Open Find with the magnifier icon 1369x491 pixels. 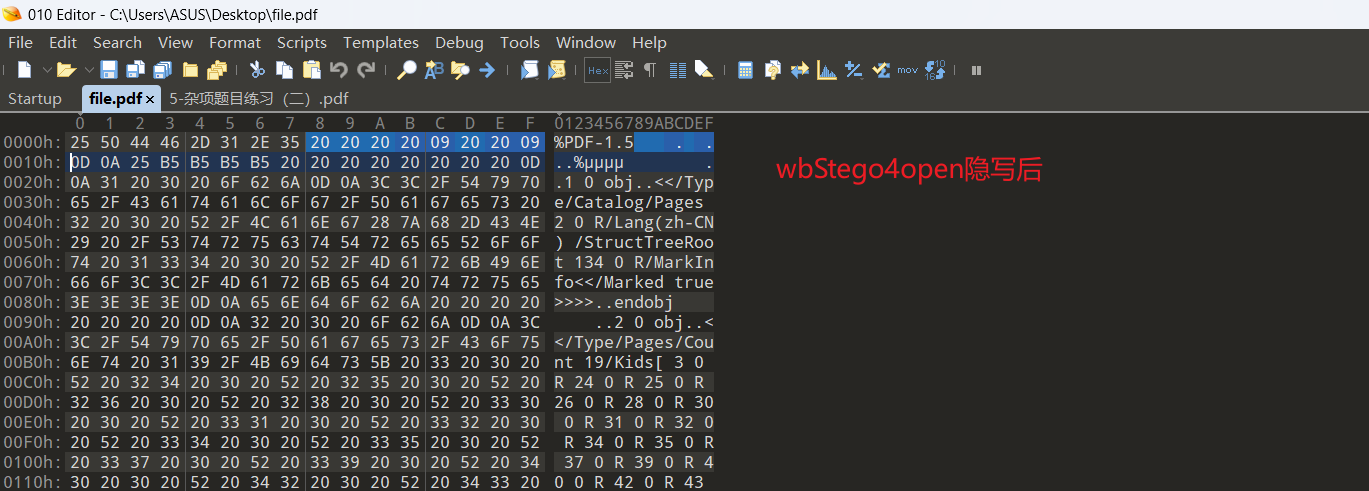point(407,70)
